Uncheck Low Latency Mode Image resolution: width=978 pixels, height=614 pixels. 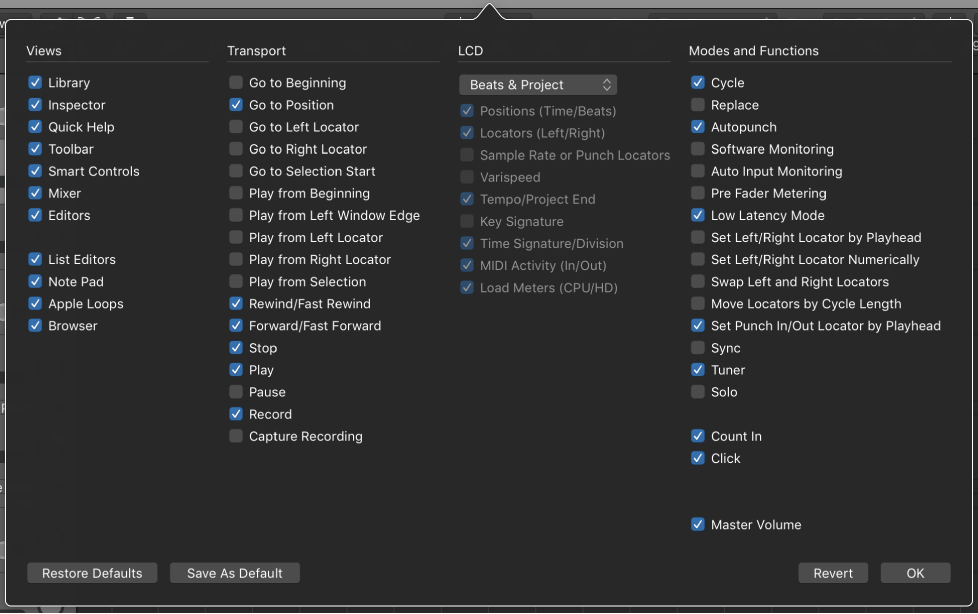(x=698, y=215)
